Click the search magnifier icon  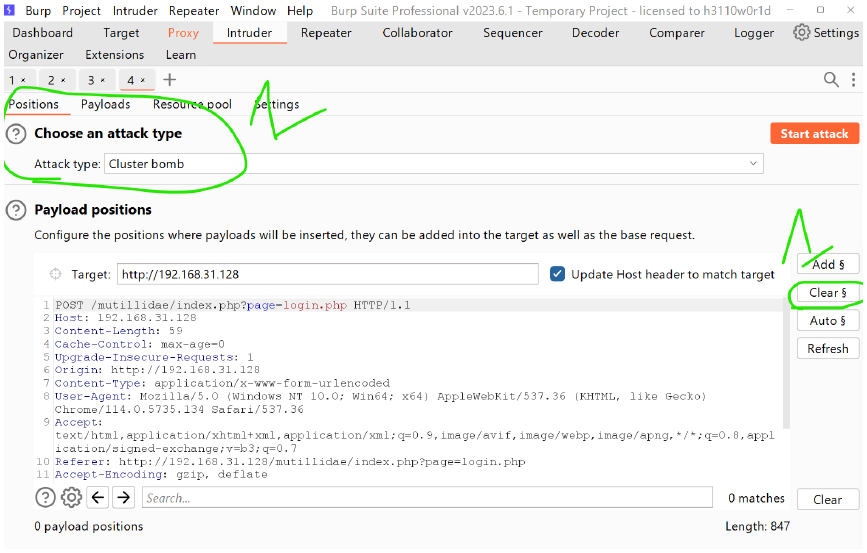coord(831,80)
